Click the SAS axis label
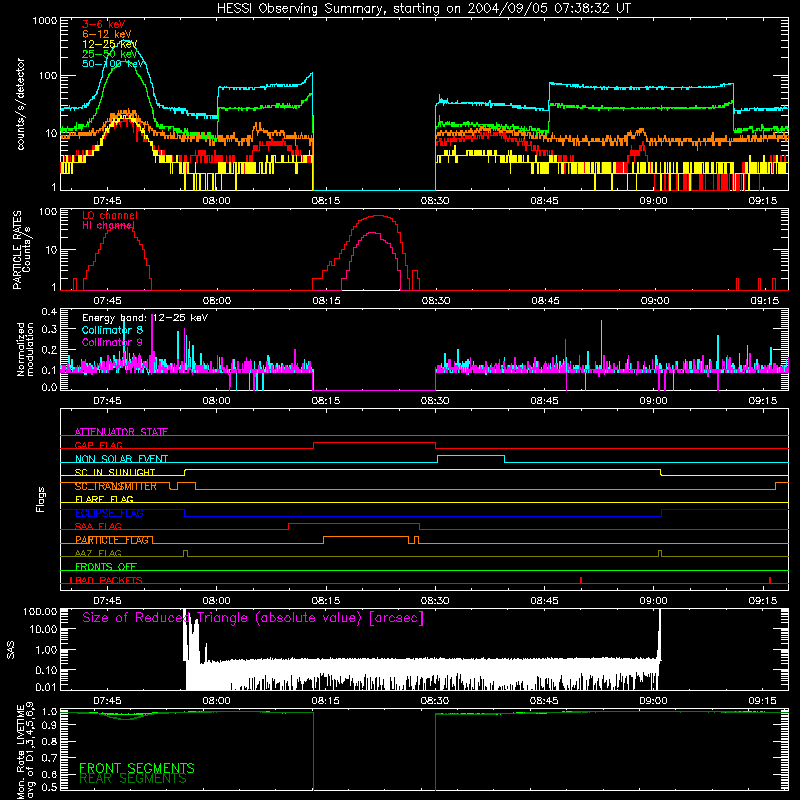Screen dimensions: 800x800 pos(11,649)
